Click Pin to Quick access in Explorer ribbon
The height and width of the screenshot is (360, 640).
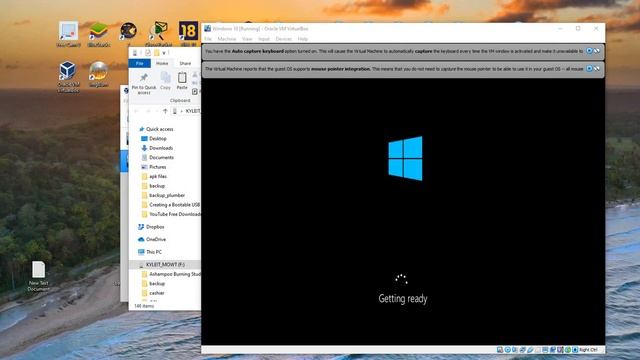pyautogui.click(x=144, y=84)
